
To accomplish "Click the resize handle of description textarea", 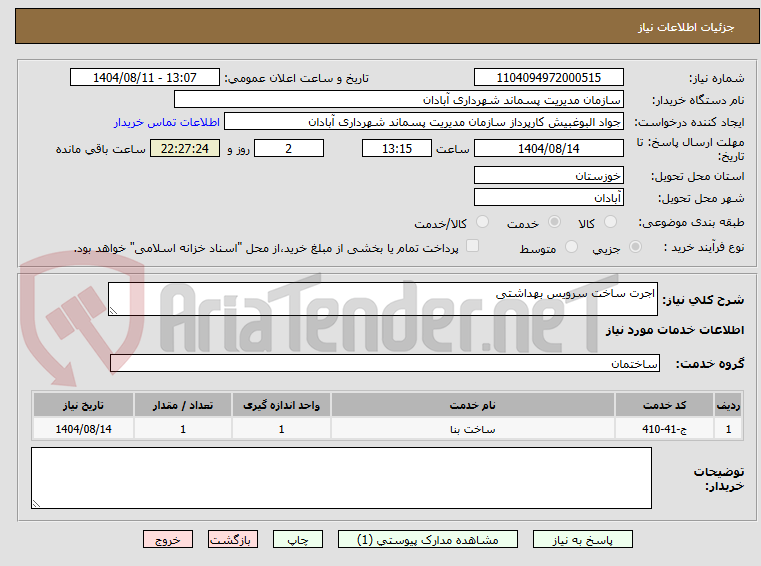I will [113, 311].
